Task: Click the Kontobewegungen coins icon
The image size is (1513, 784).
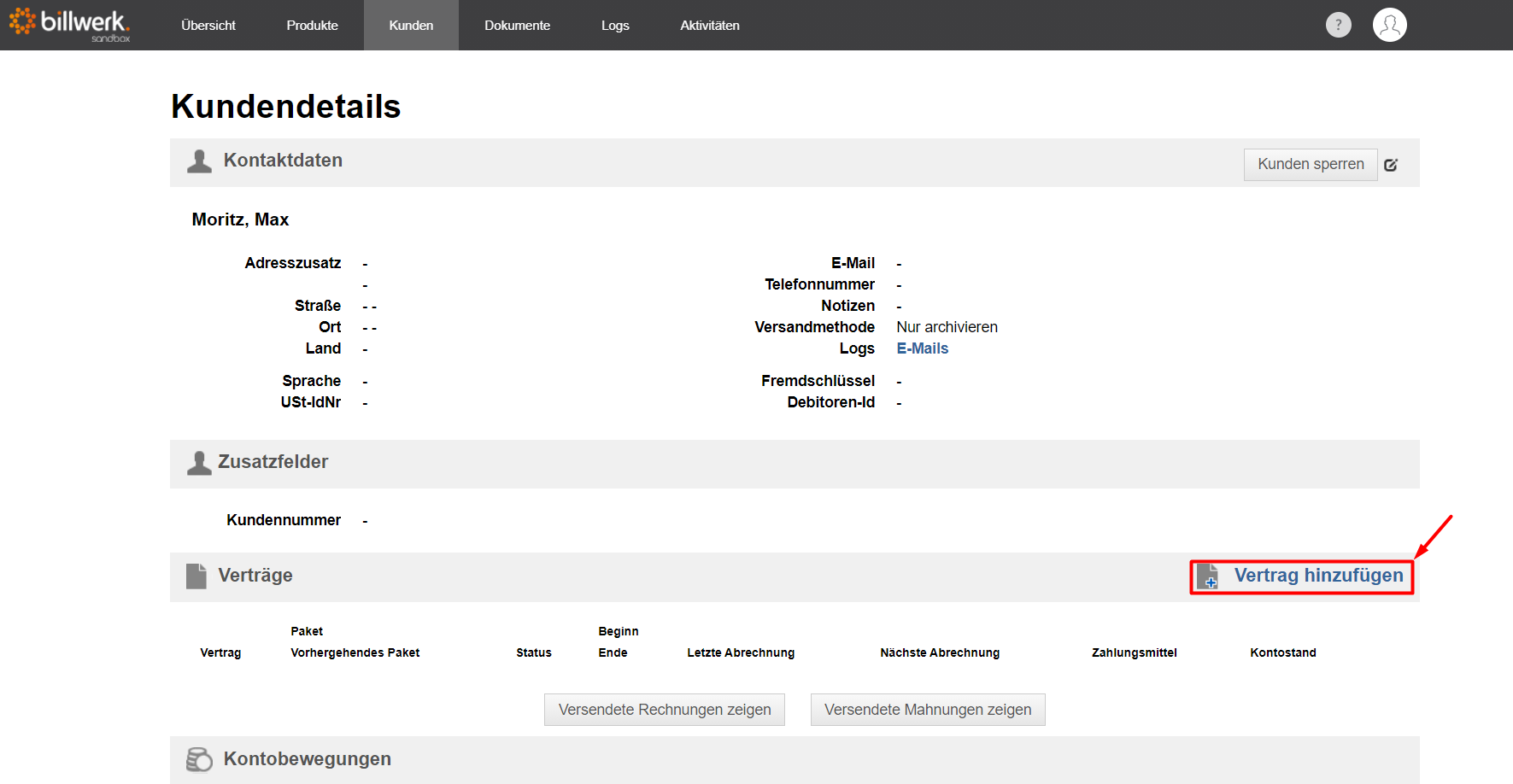Action: pyautogui.click(x=199, y=759)
